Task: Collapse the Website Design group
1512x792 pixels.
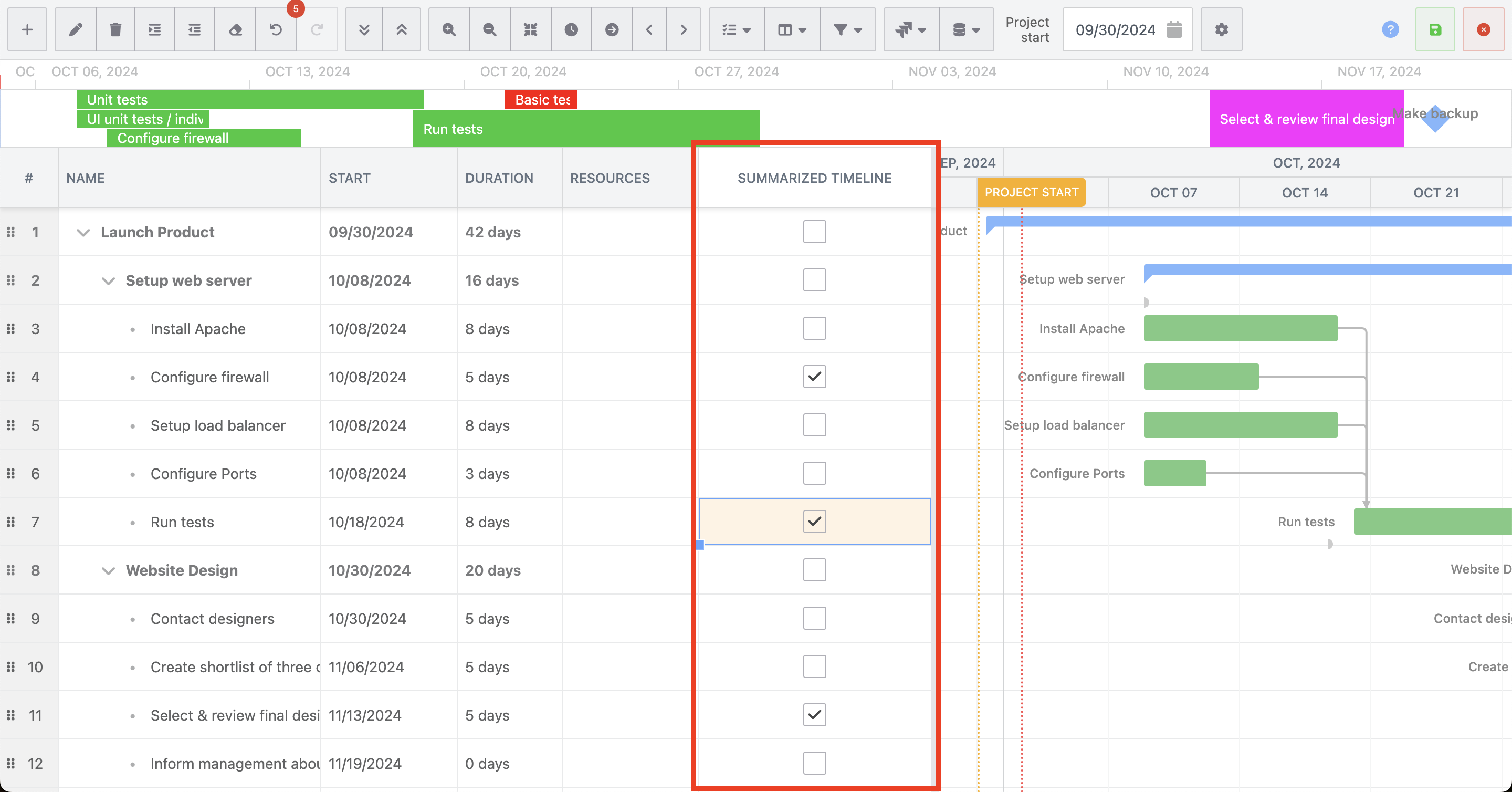Action: coord(108,570)
